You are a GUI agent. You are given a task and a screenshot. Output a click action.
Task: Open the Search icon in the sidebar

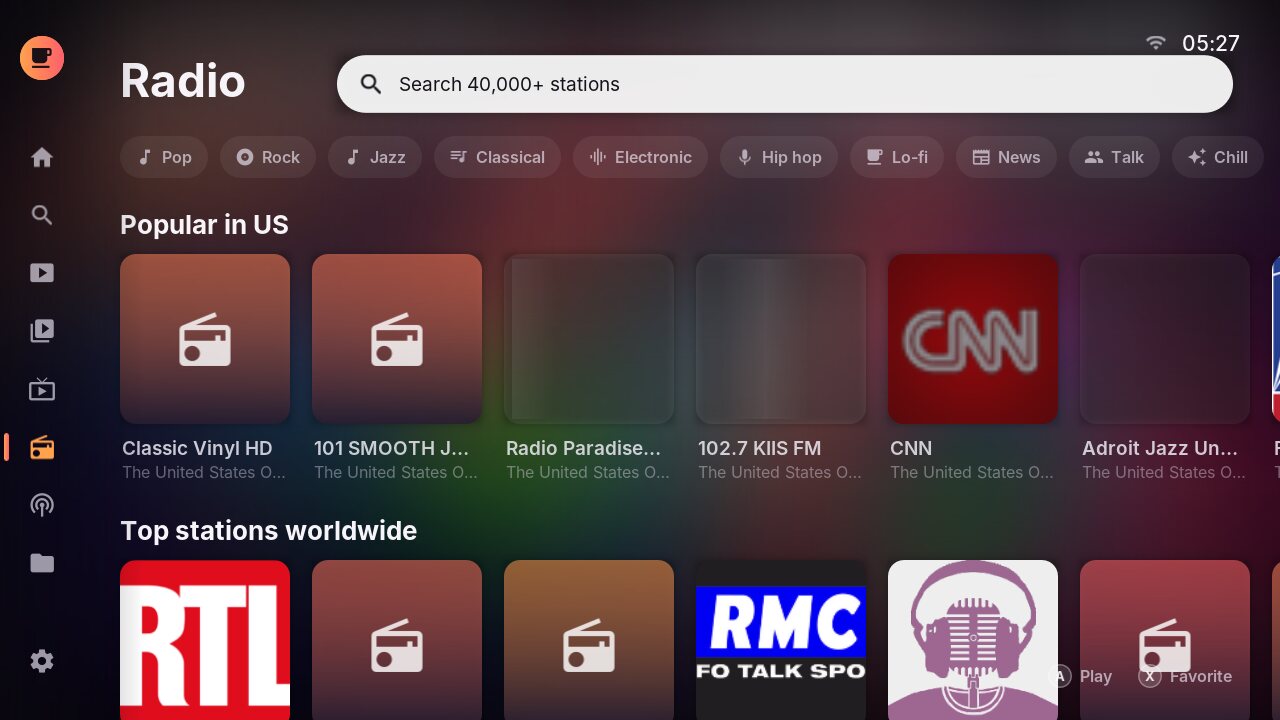[42, 215]
